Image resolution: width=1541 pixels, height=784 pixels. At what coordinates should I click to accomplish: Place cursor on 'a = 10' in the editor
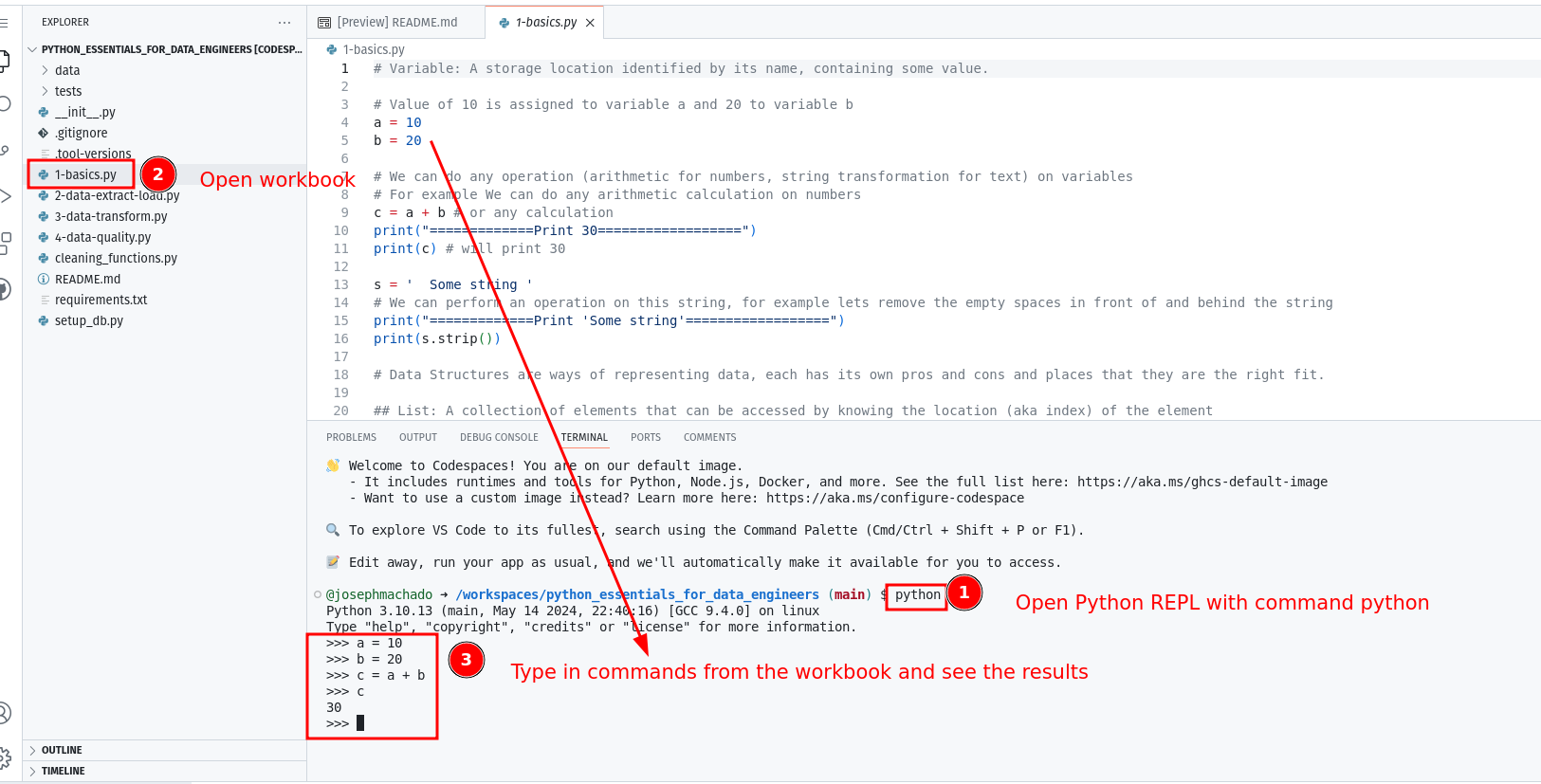tap(397, 122)
